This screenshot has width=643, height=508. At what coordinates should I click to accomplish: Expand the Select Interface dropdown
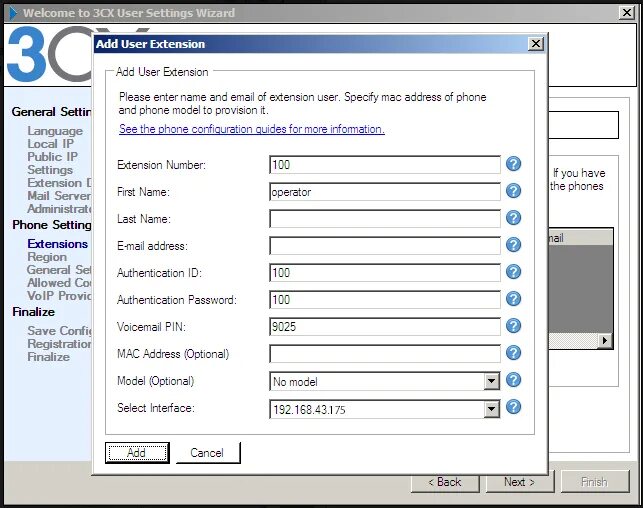pyautogui.click(x=491, y=409)
